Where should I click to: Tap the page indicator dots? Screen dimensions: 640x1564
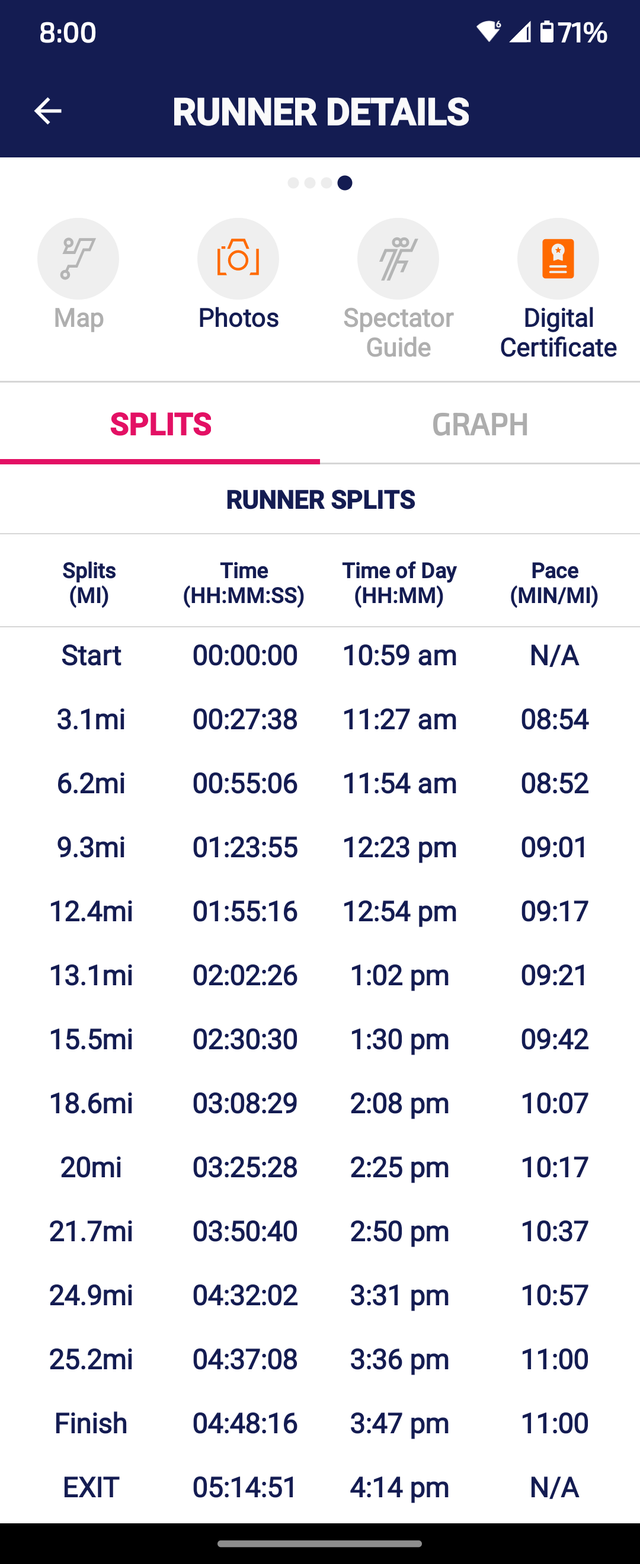coord(320,183)
